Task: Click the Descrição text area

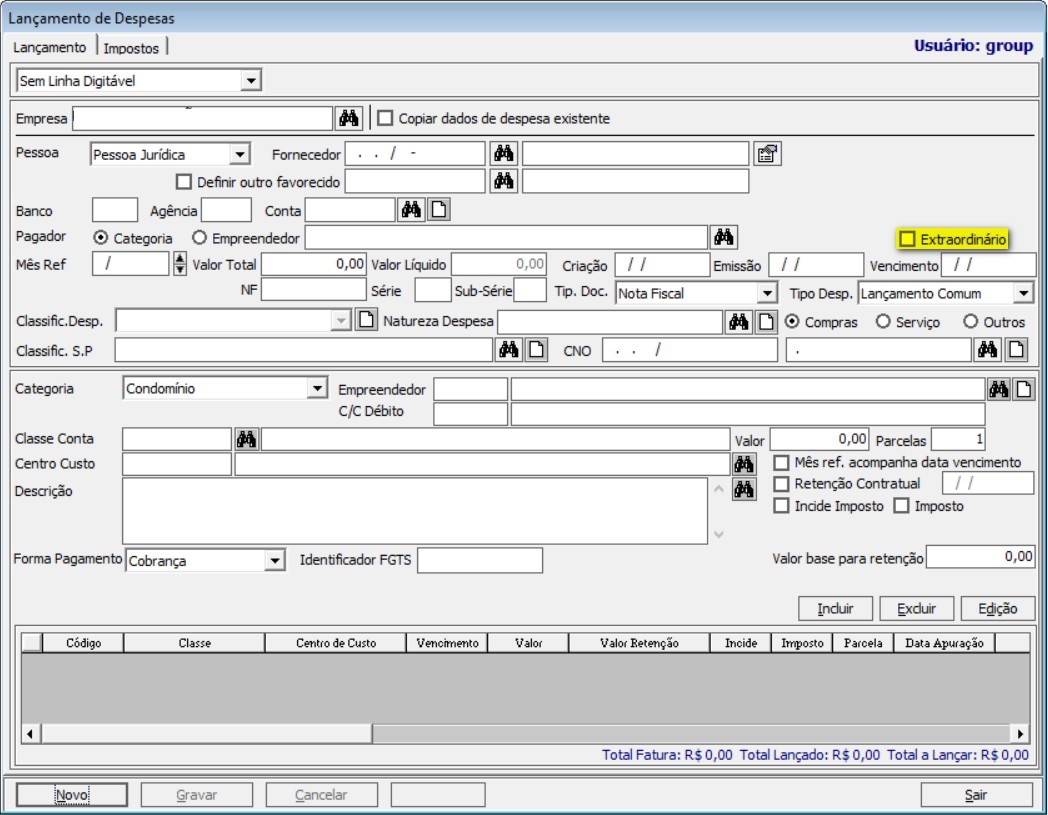Action: tap(414, 510)
